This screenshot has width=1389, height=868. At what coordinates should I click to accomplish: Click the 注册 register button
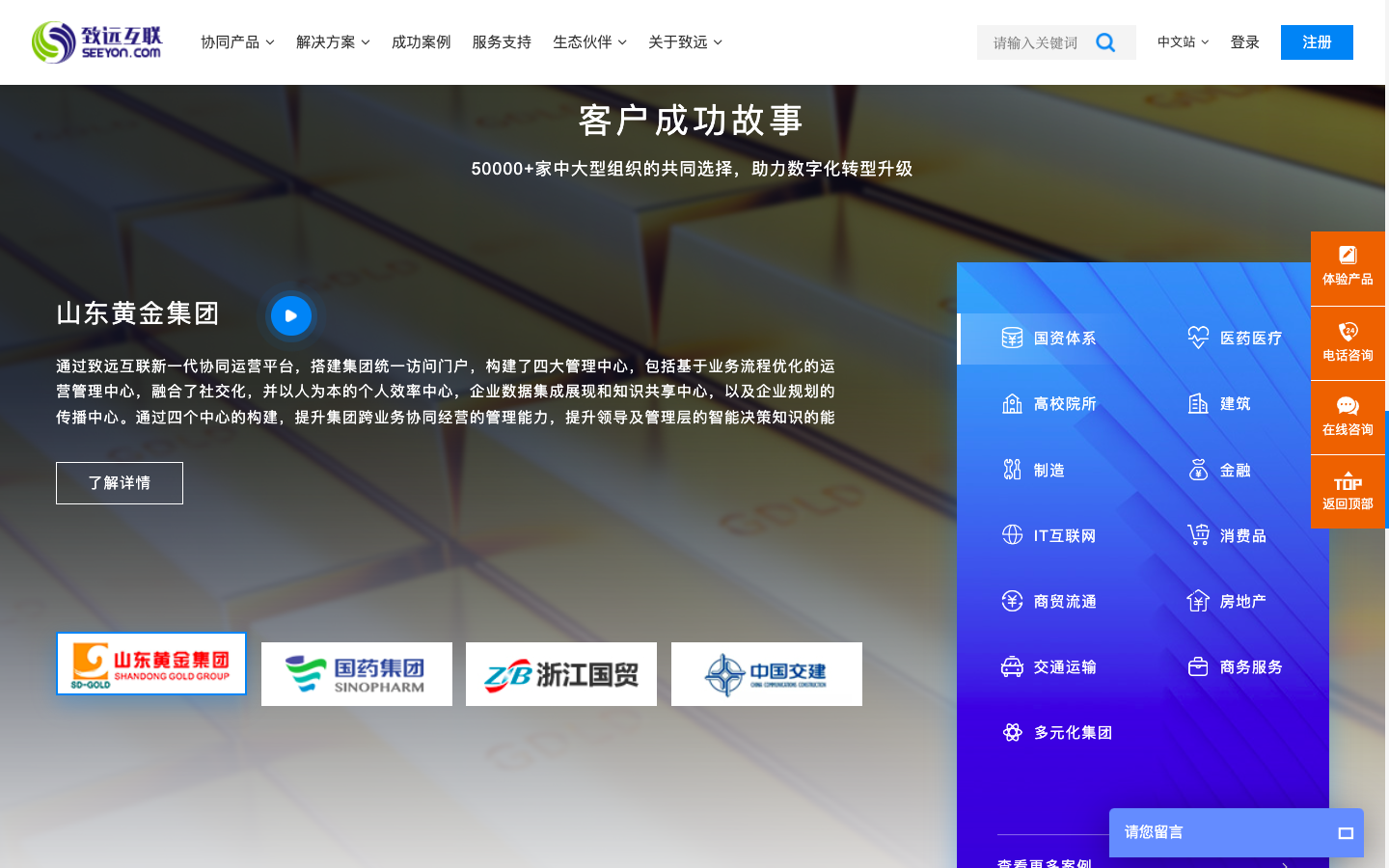(x=1317, y=42)
